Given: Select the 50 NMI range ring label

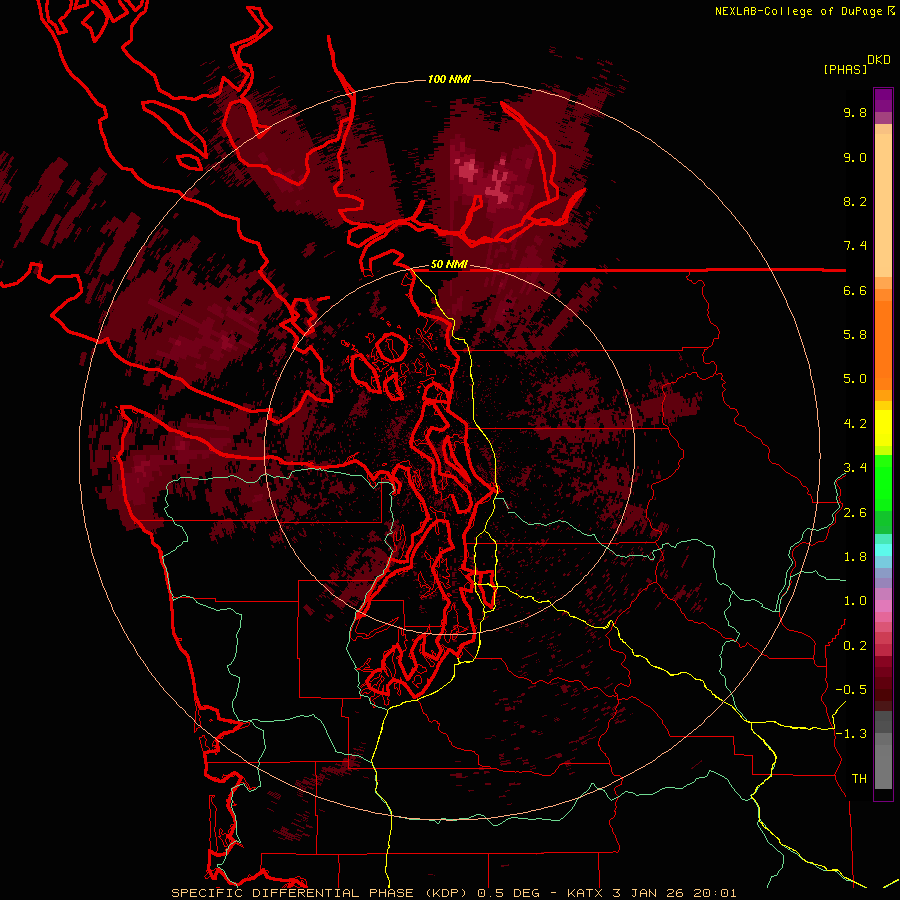Looking at the screenshot, I should [x=449, y=265].
